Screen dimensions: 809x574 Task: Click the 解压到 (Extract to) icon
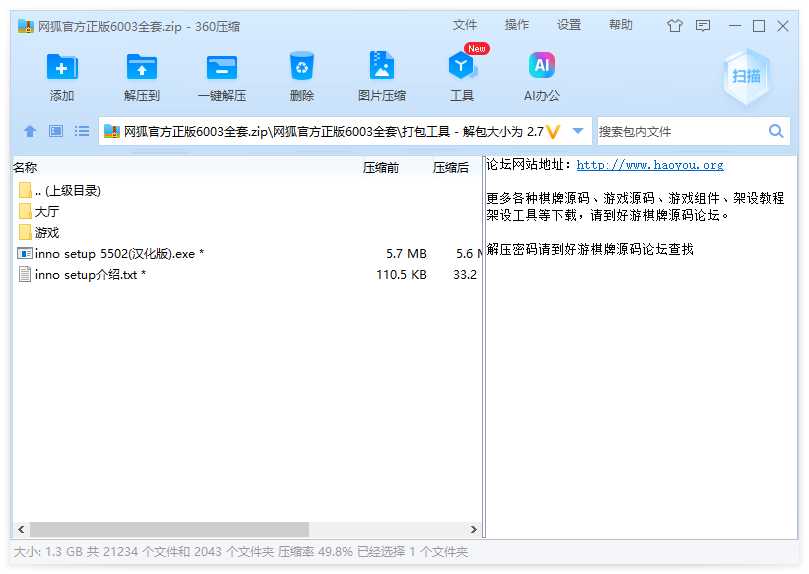point(142,67)
